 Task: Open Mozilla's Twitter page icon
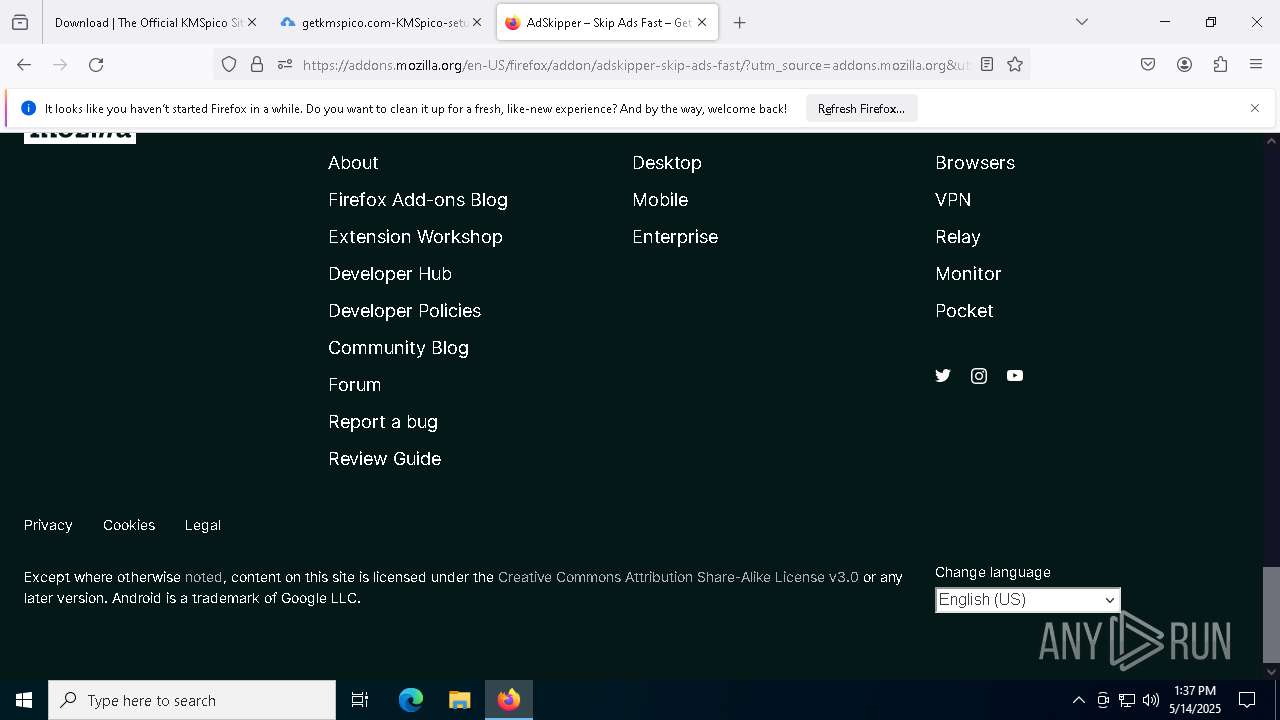point(943,376)
